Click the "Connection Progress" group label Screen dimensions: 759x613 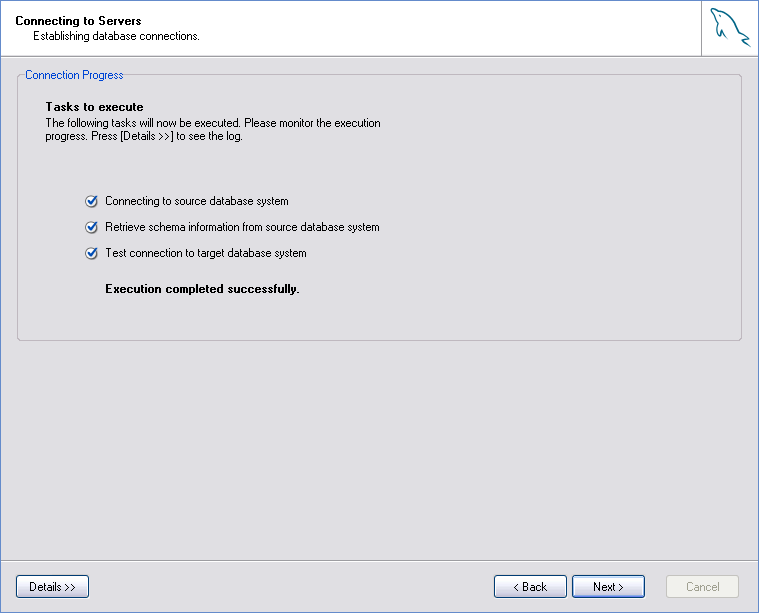coord(74,75)
